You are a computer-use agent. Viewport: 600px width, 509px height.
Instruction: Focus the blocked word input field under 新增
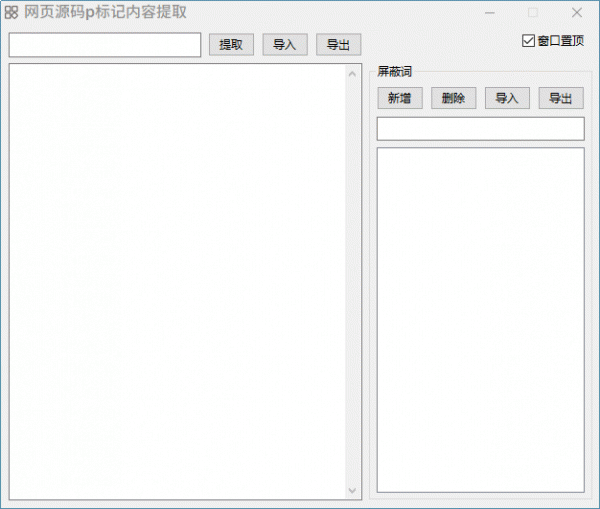480,129
